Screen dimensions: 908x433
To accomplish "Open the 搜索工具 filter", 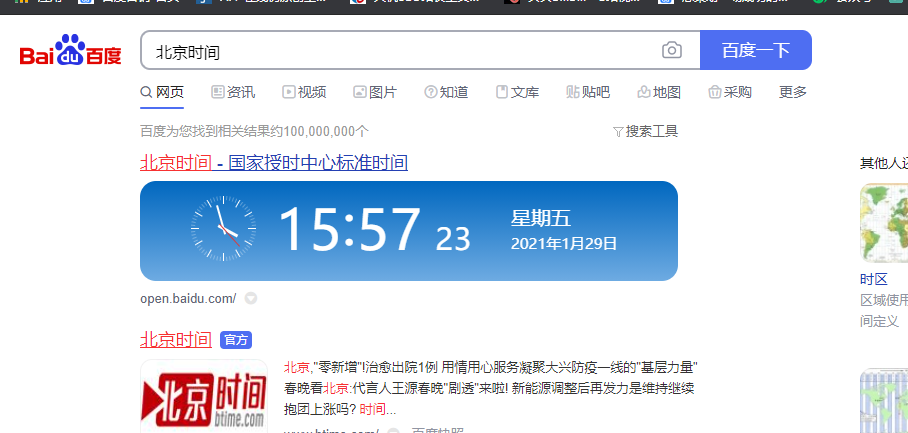I will [x=645, y=131].
